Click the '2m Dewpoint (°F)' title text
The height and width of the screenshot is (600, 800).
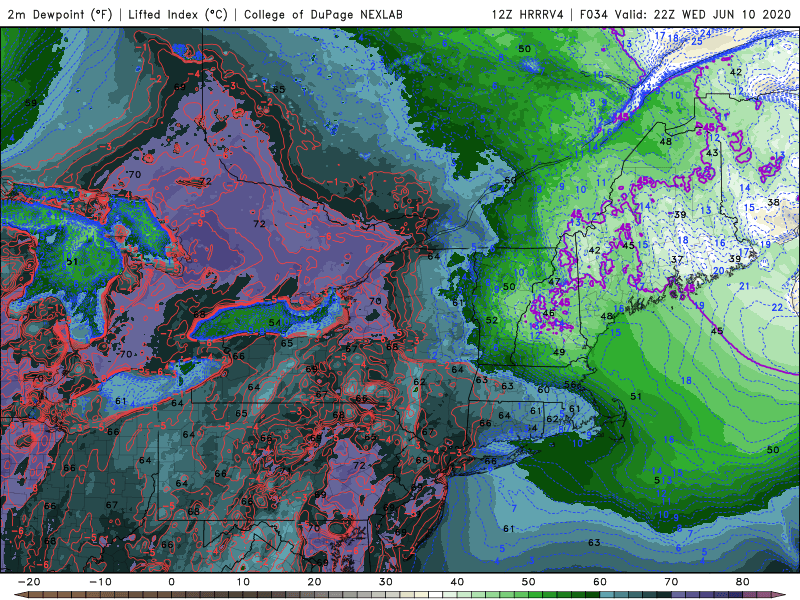click(60, 14)
